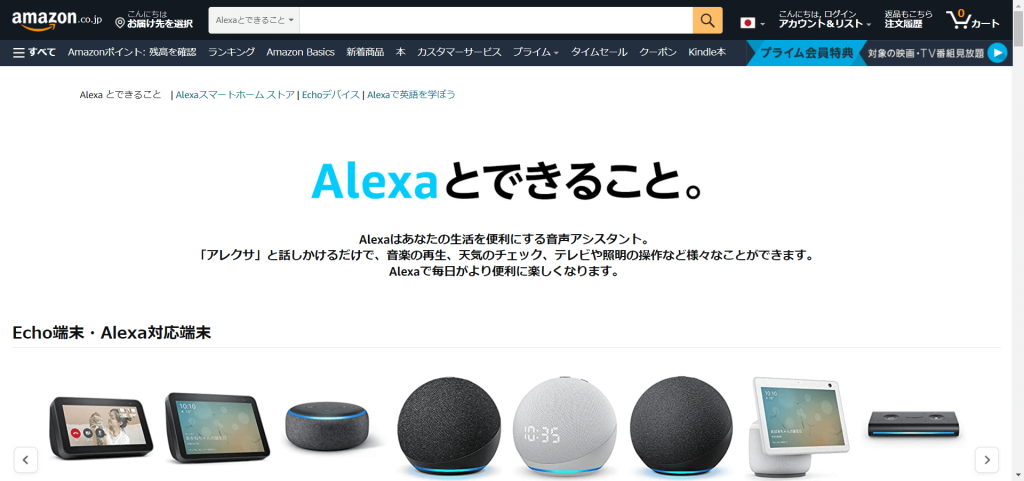This screenshot has width=1024, height=481.
Task: Expand the Alexaとできること search category dropdown
Action: click(254, 20)
